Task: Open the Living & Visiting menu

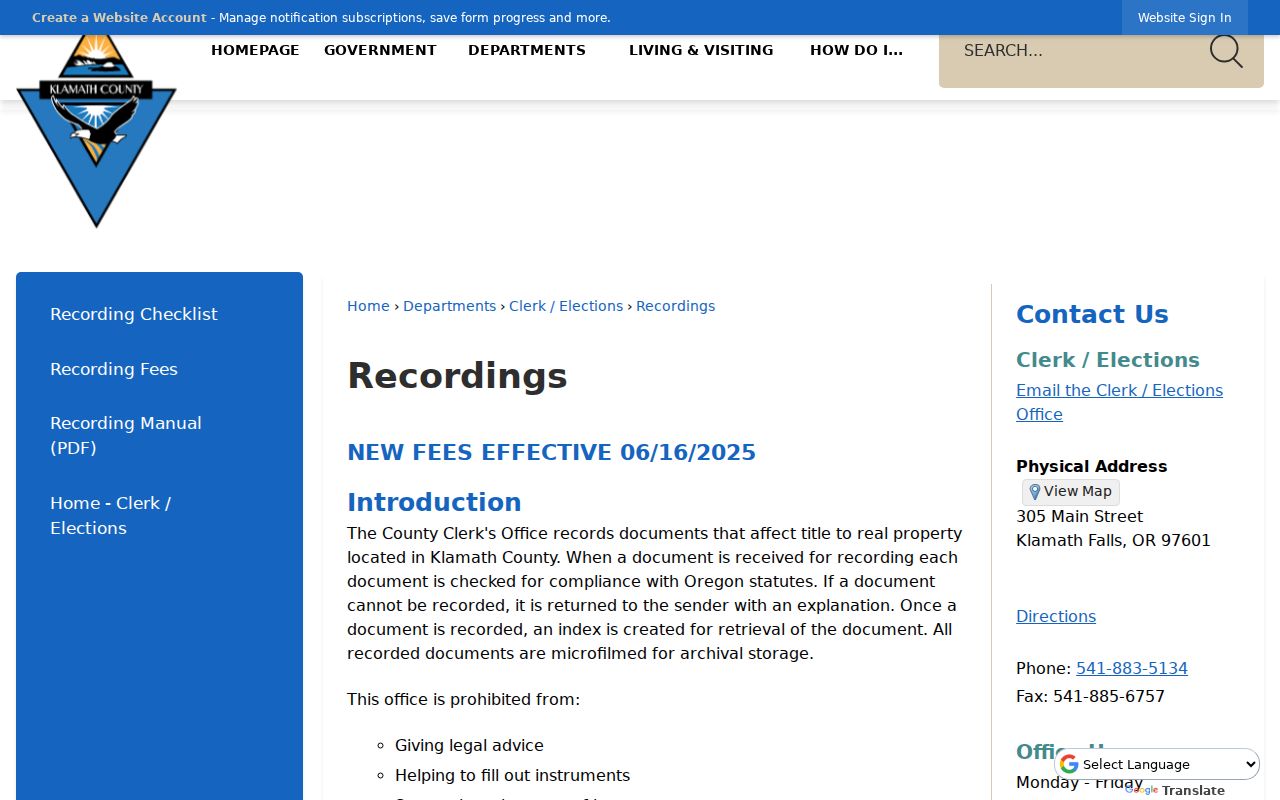Action: 701,50
